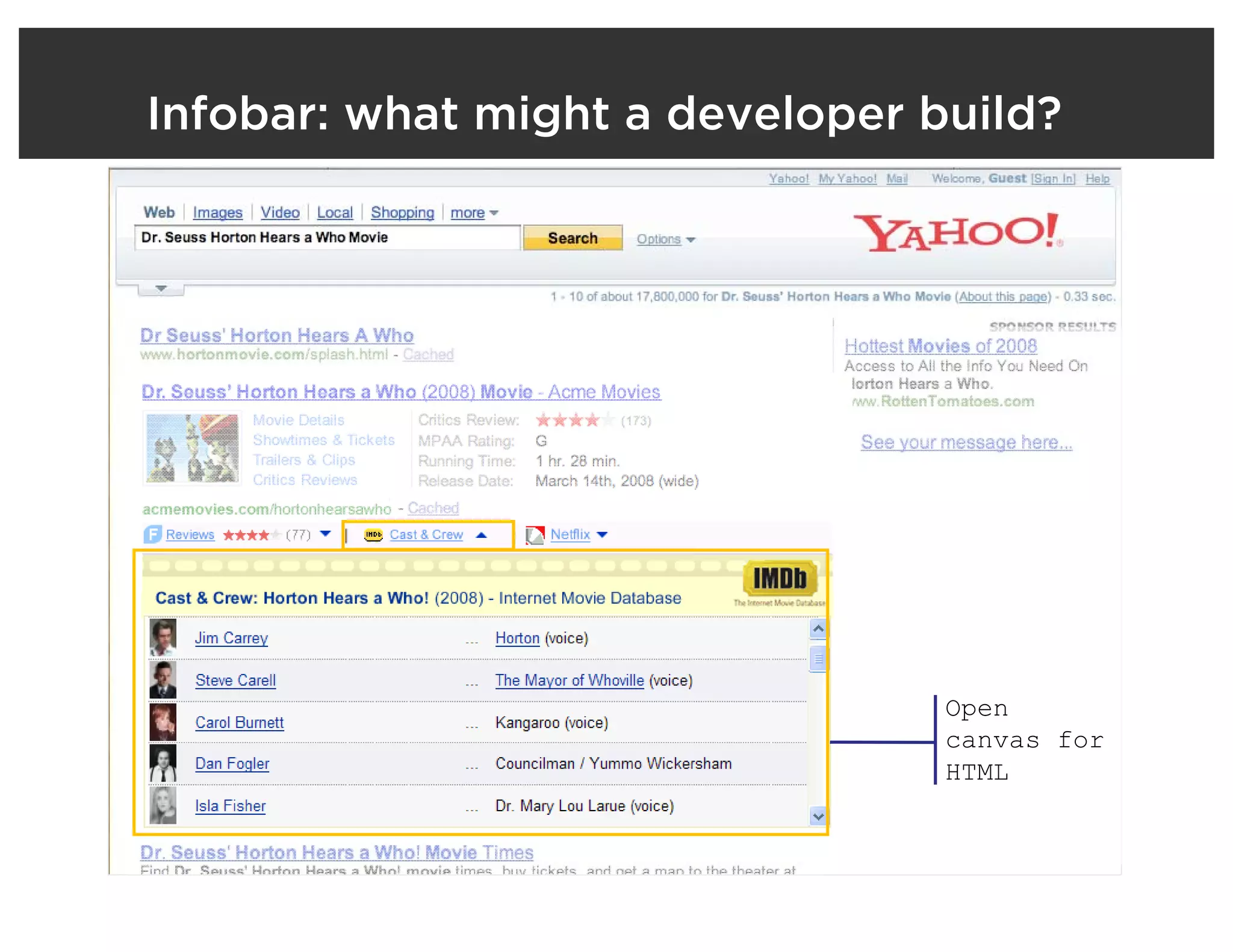Click the Reviews star rating (77)
This screenshot has height=952, width=1233.
click(x=251, y=534)
